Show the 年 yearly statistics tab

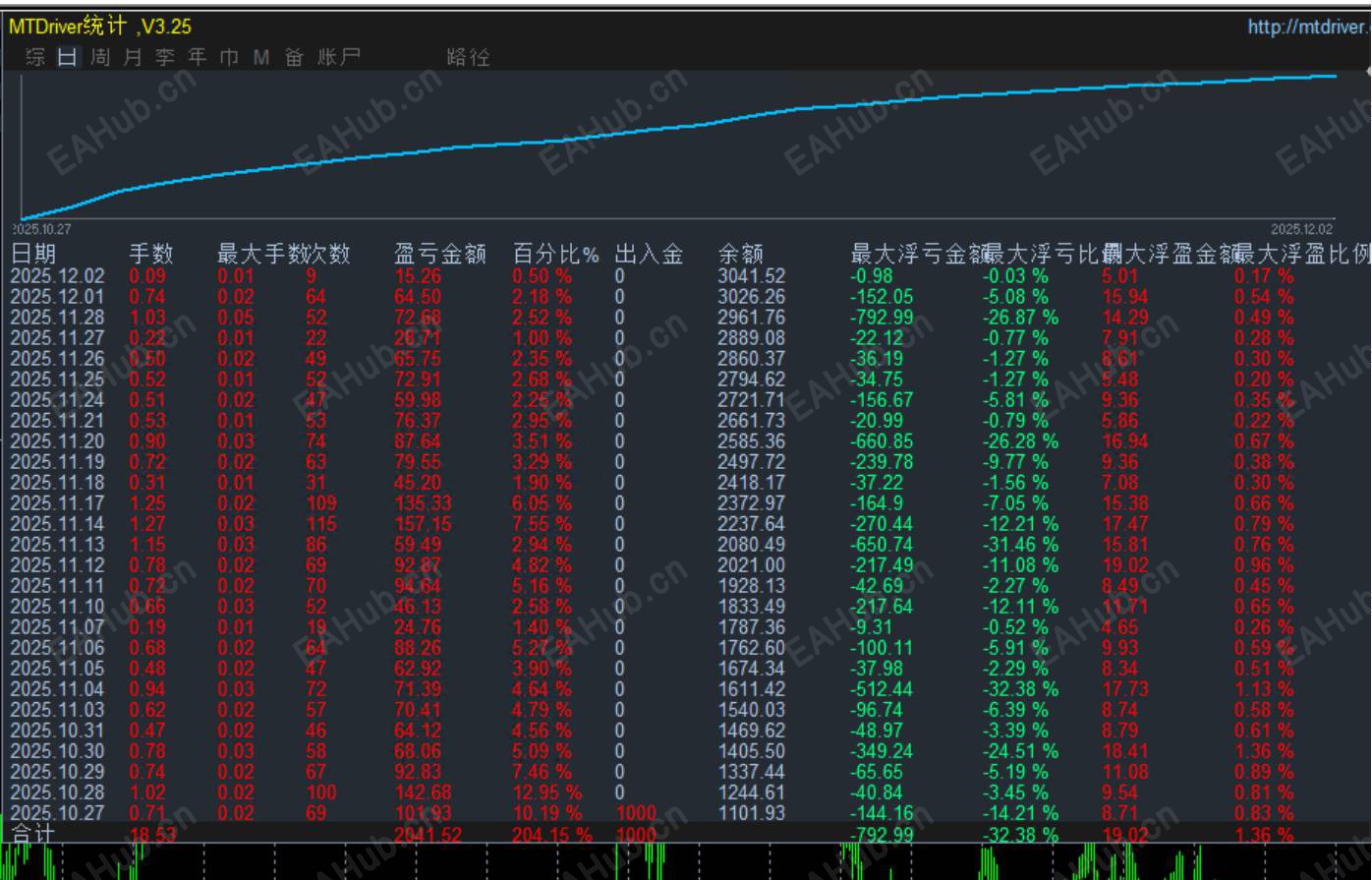point(198,57)
